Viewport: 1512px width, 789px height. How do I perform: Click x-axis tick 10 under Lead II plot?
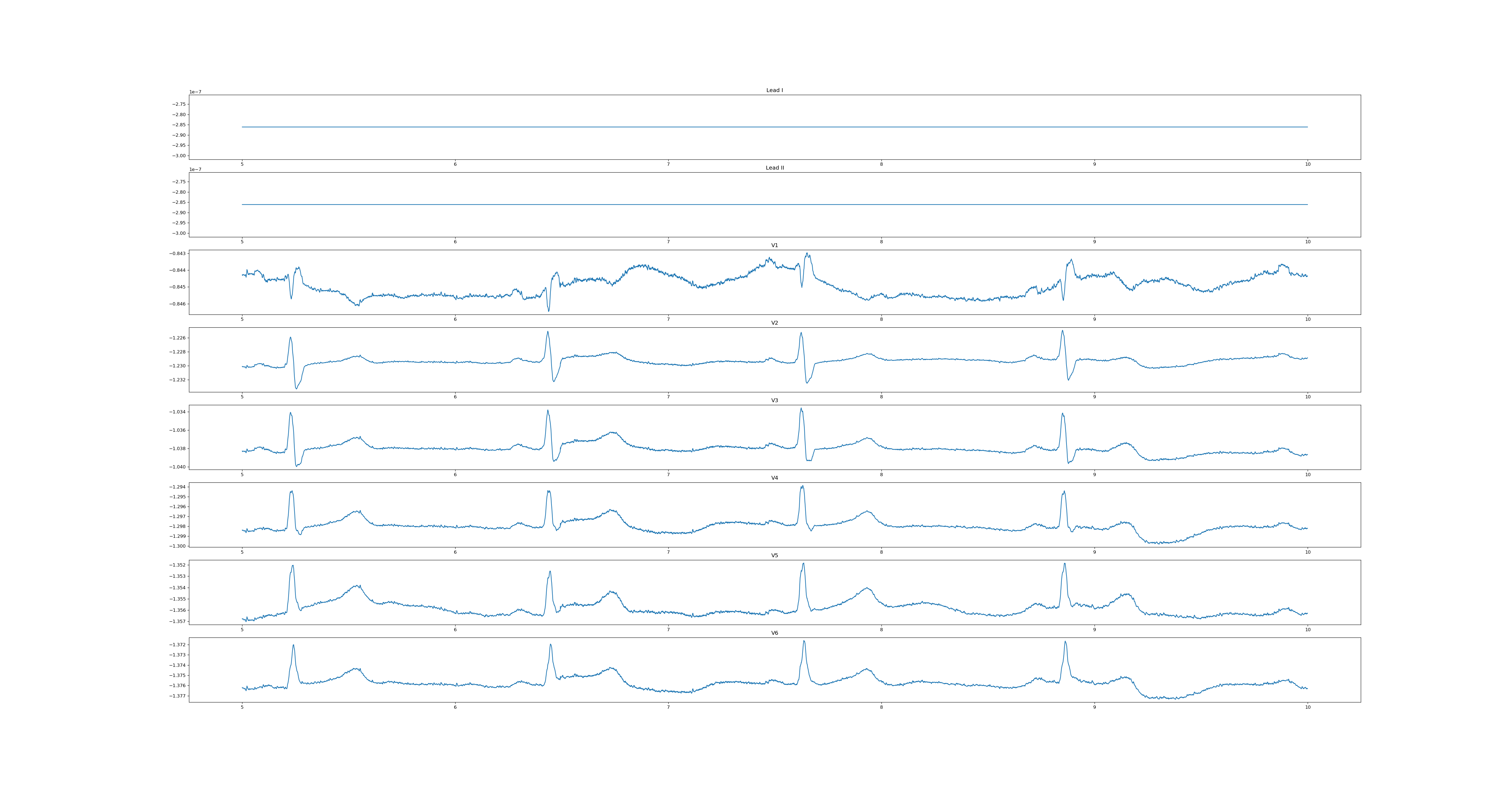click(1308, 242)
